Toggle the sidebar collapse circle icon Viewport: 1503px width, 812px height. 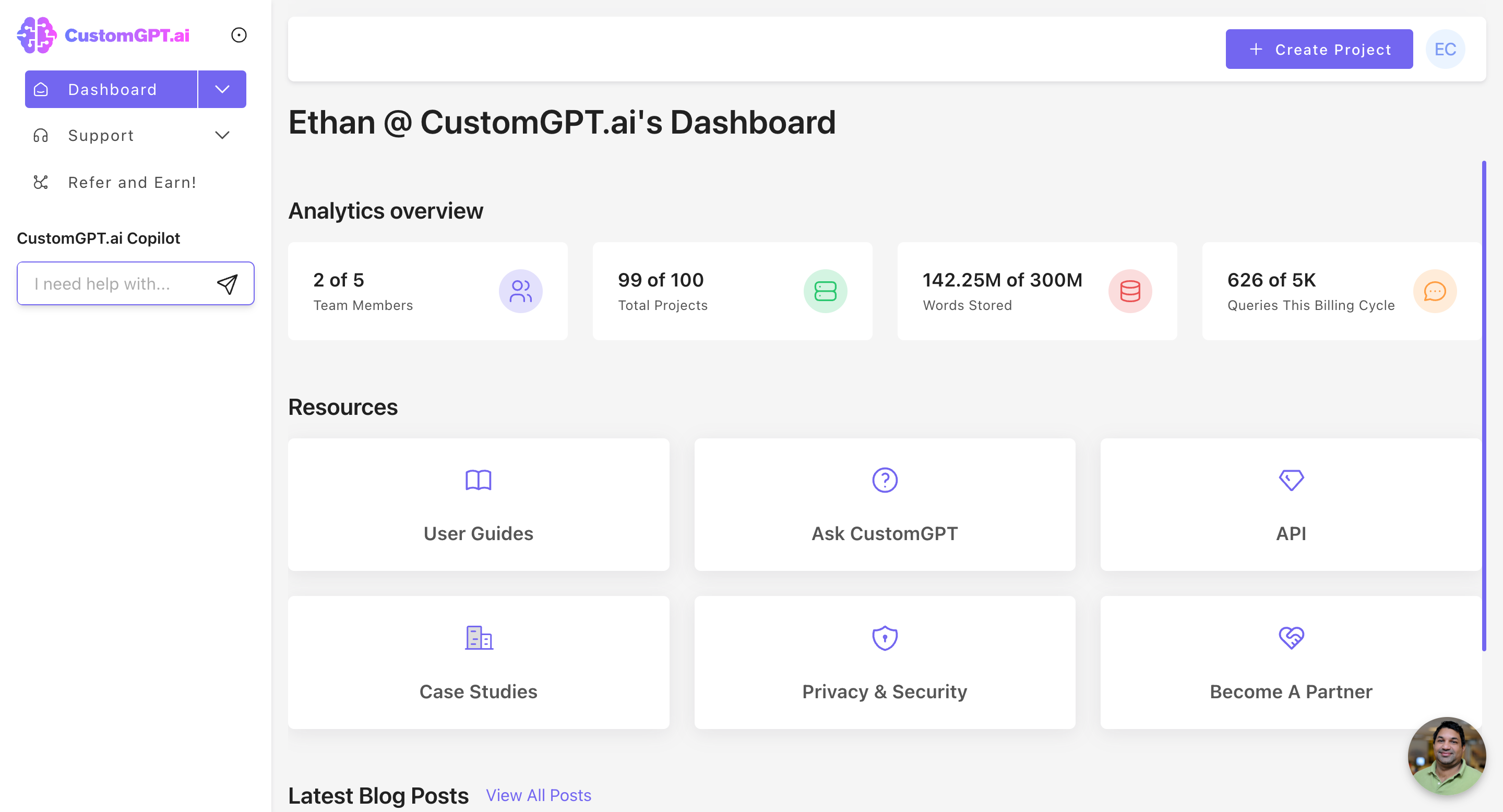click(x=238, y=35)
